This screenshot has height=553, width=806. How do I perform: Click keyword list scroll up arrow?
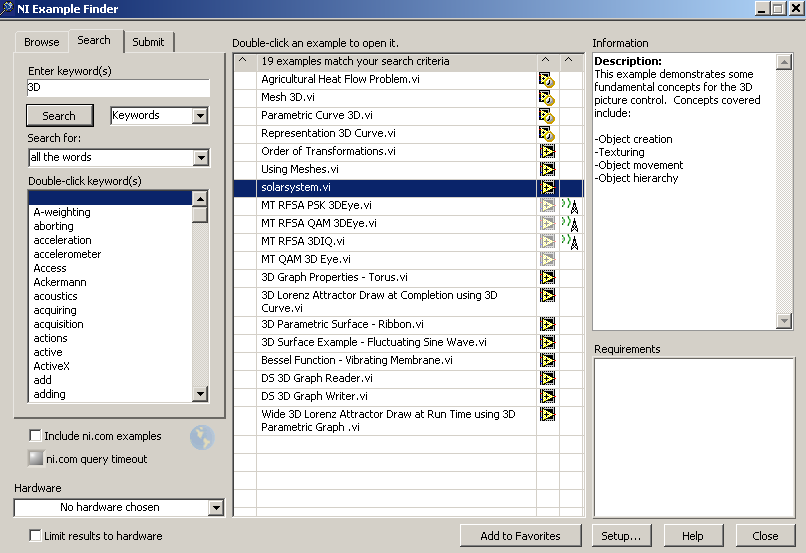click(200, 198)
